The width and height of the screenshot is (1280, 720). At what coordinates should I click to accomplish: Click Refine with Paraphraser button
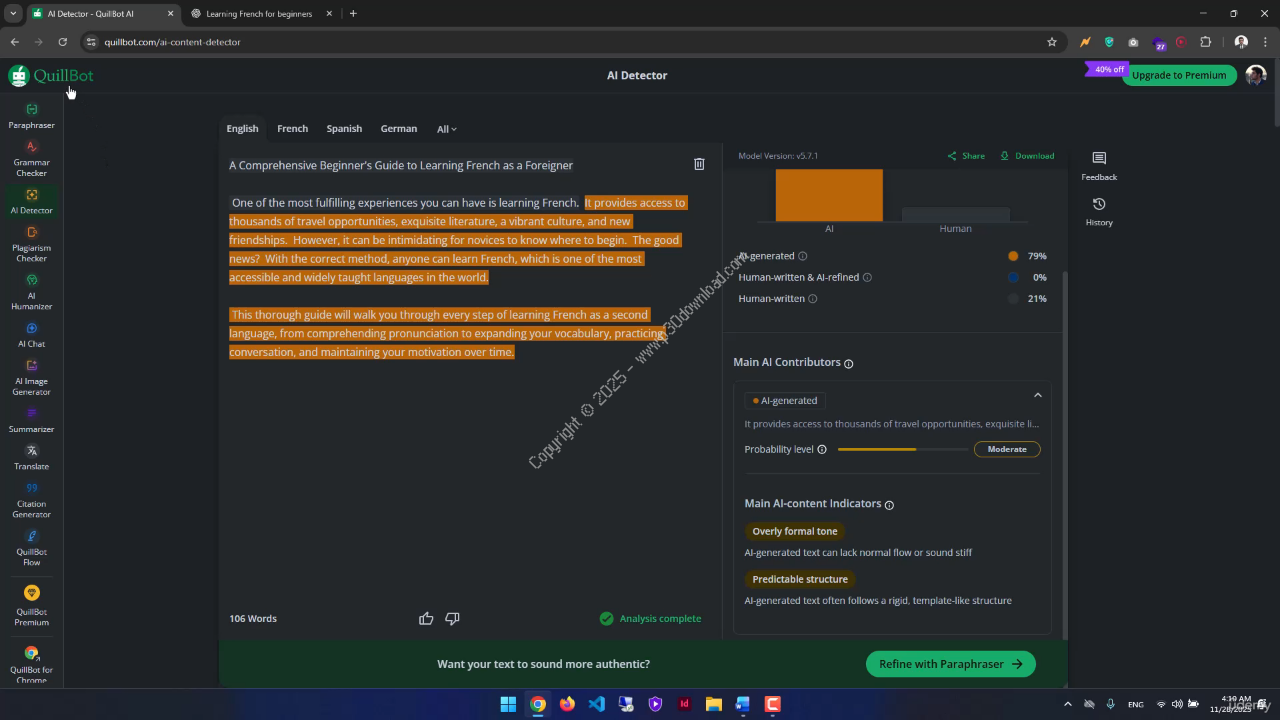[x=950, y=664]
